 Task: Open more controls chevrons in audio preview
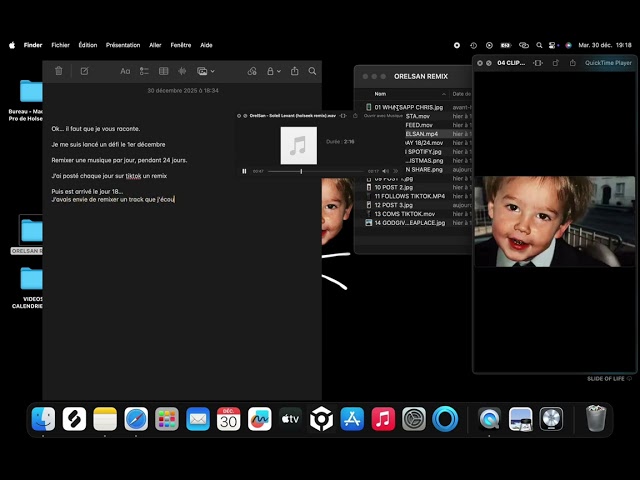[396, 171]
